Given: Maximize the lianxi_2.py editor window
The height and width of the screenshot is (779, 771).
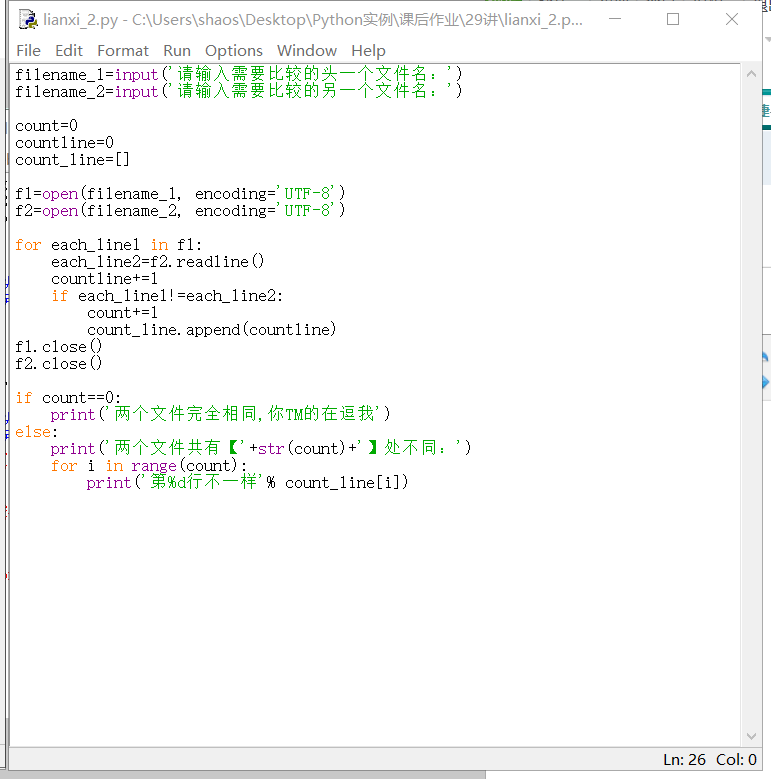Looking at the screenshot, I should click(673, 19).
